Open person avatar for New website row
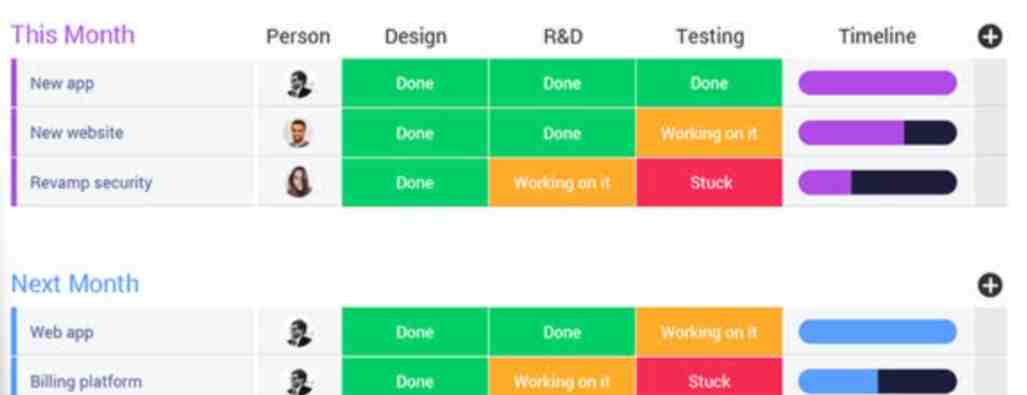The width and height of the screenshot is (1027, 395). (x=299, y=133)
